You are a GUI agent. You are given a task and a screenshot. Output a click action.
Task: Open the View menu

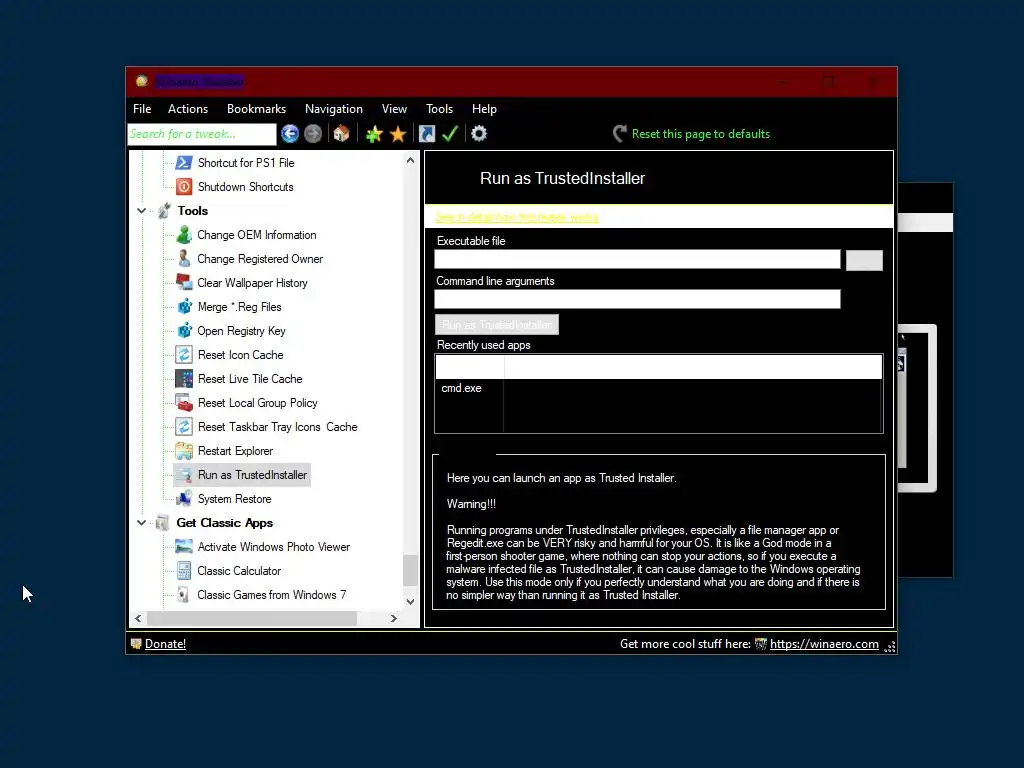(x=394, y=109)
